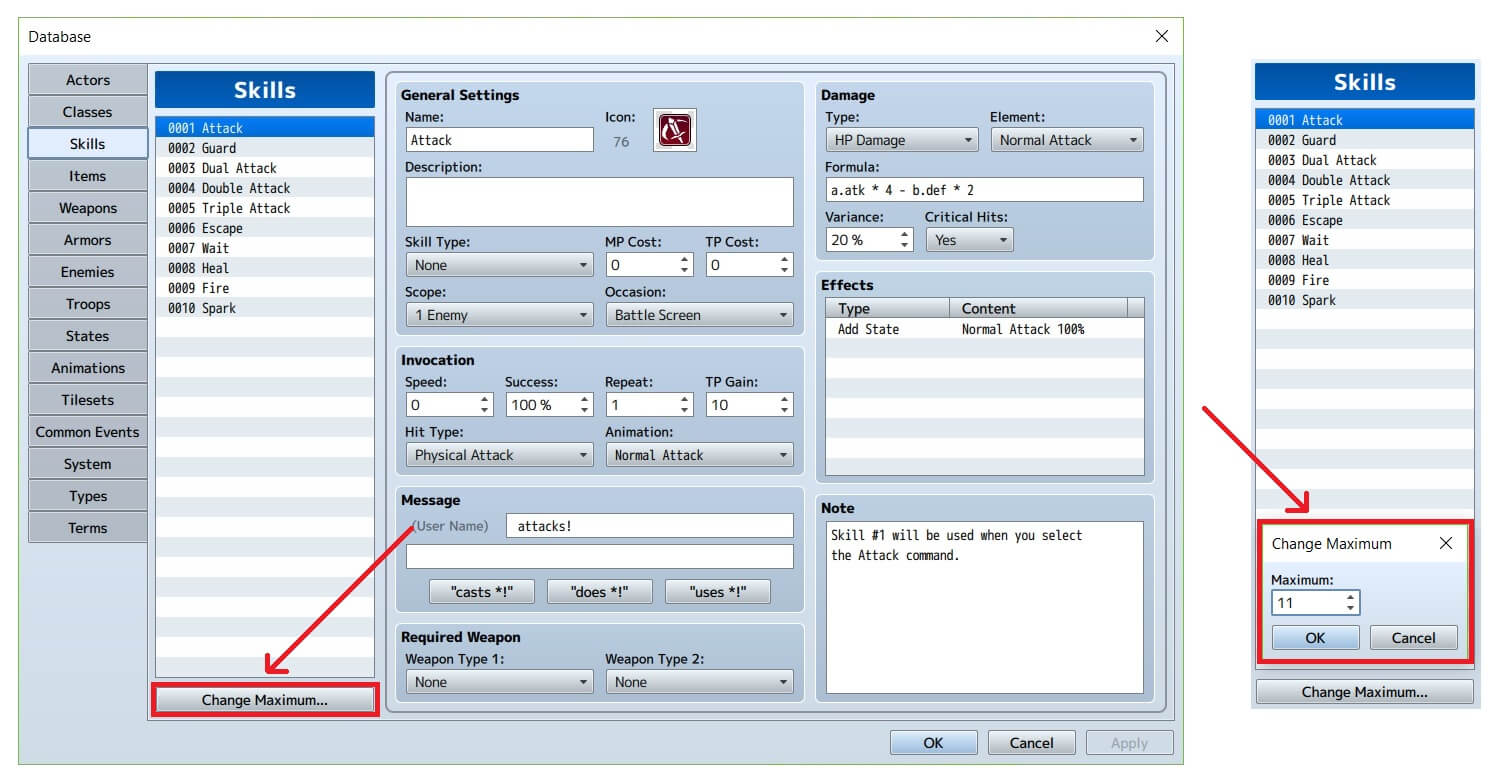Click the Speed spinner field
This screenshot has height=783, width=1506.
[x=449, y=405]
